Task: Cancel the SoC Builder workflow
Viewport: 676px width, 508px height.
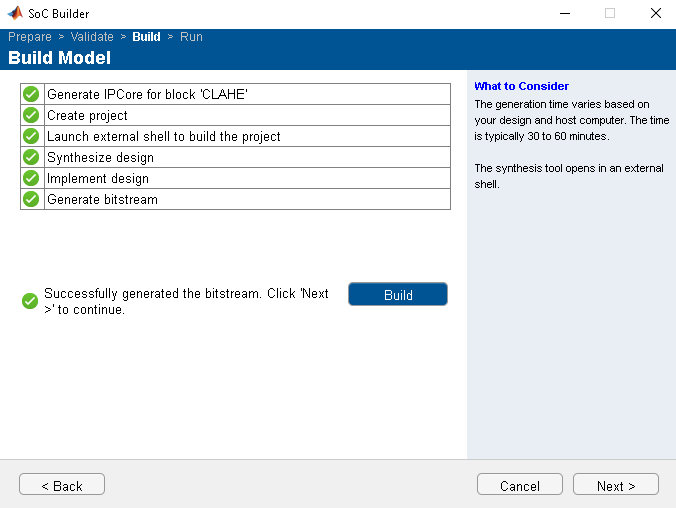Action: coord(519,485)
